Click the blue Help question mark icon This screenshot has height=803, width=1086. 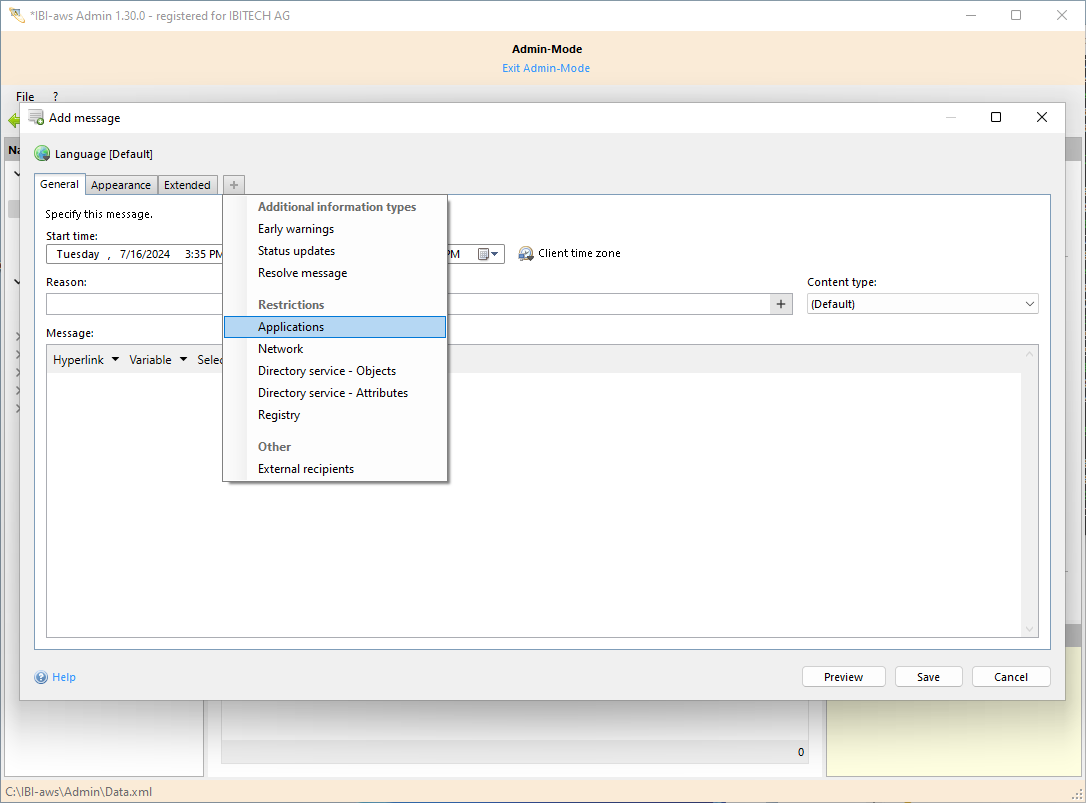click(x=41, y=677)
